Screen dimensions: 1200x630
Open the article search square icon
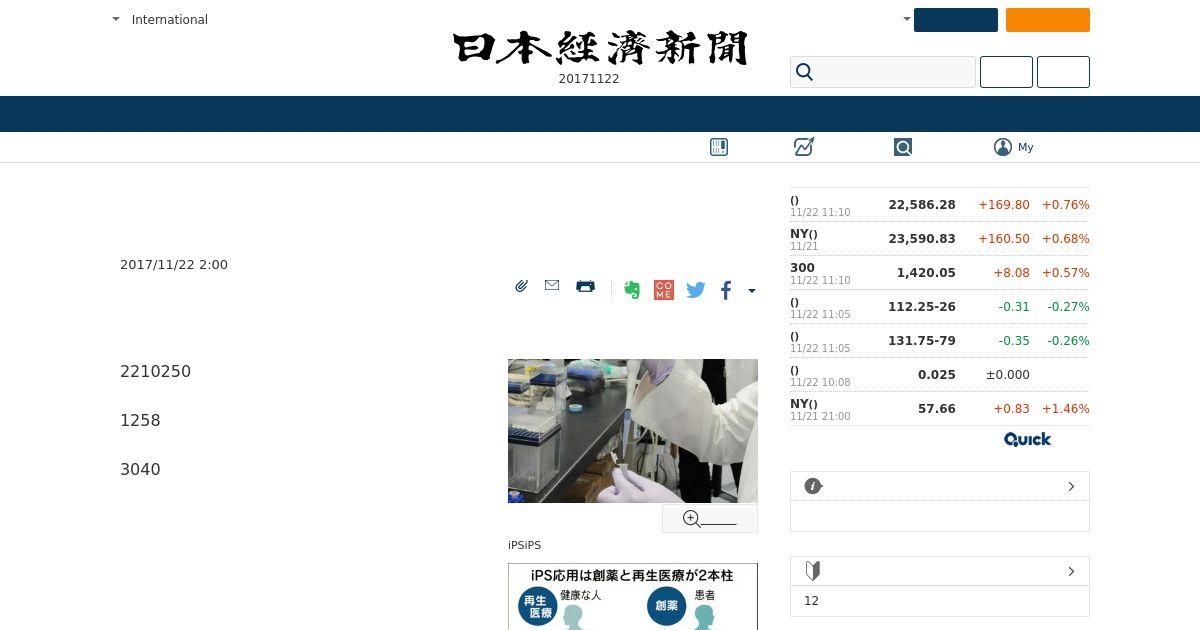click(903, 147)
